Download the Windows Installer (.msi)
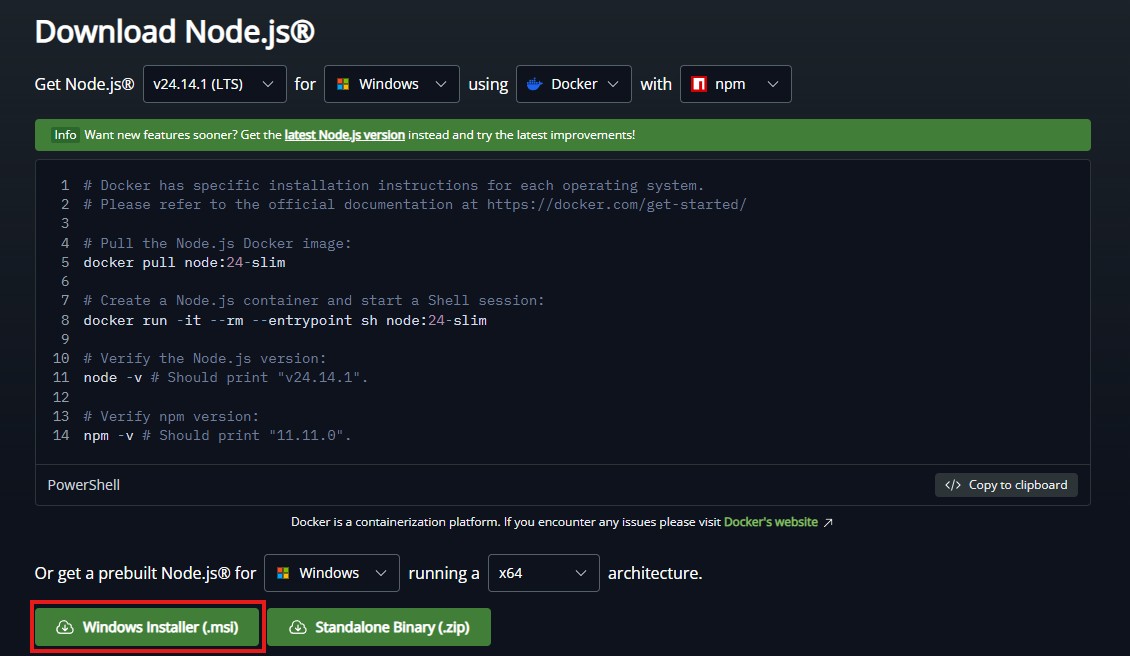This screenshot has height=656, width=1130. pos(147,627)
